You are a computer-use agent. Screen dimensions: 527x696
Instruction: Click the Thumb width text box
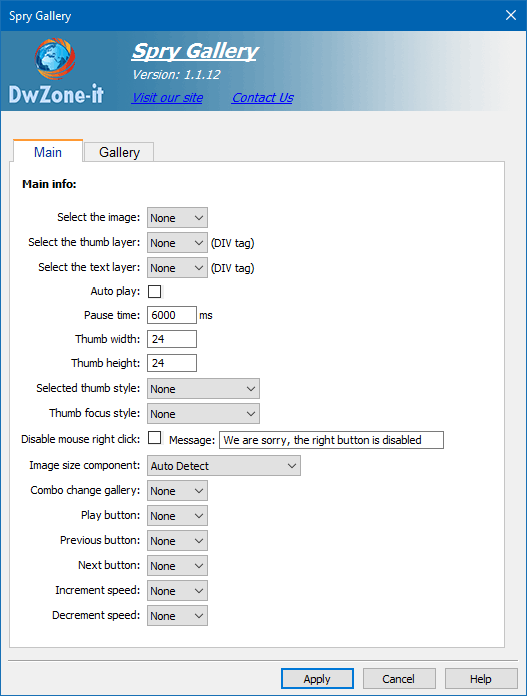tap(172, 339)
